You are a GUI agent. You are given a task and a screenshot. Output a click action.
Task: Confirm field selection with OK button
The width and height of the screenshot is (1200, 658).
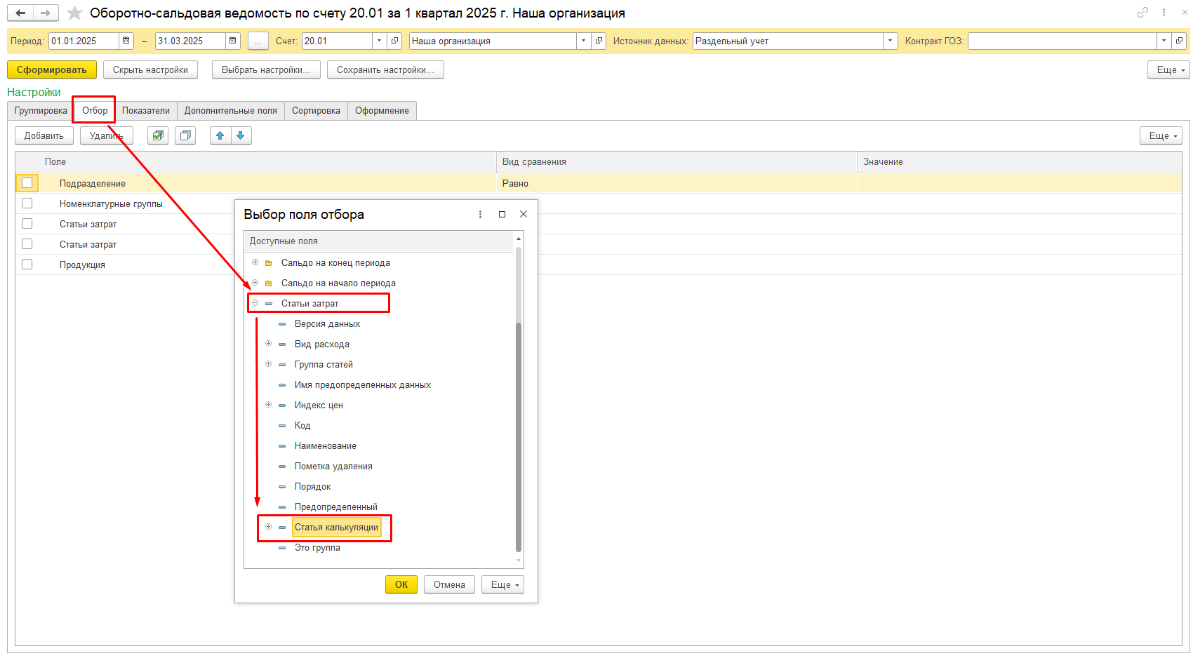coord(401,585)
